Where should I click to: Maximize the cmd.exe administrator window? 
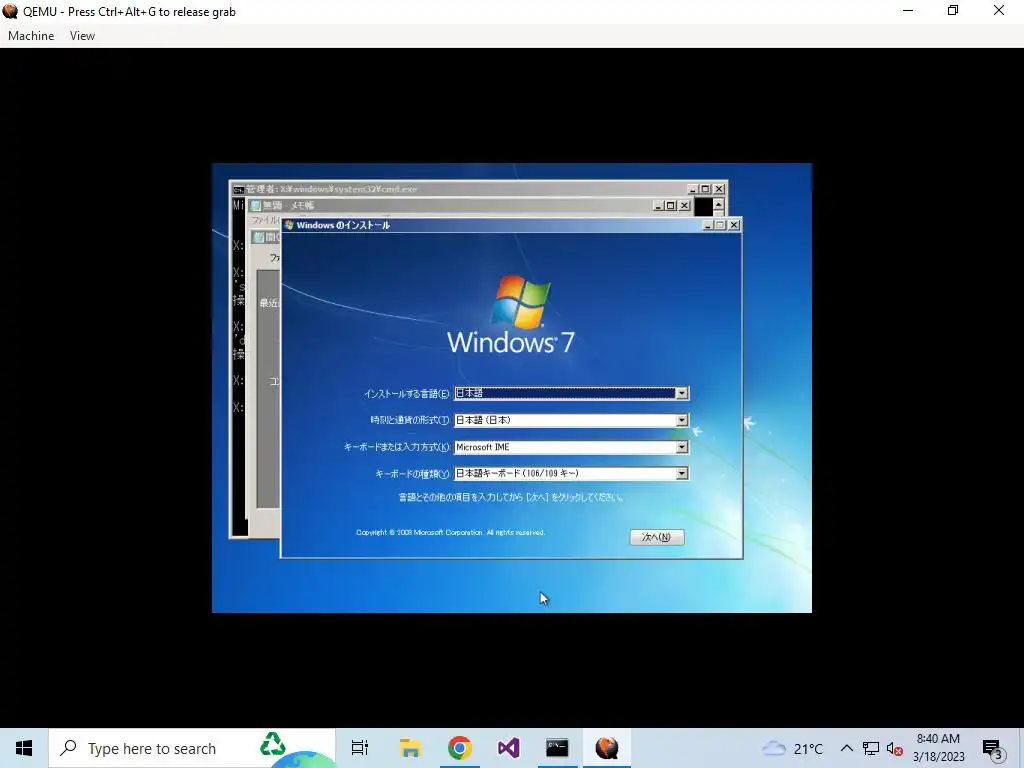pyautogui.click(x=705, y=189)
